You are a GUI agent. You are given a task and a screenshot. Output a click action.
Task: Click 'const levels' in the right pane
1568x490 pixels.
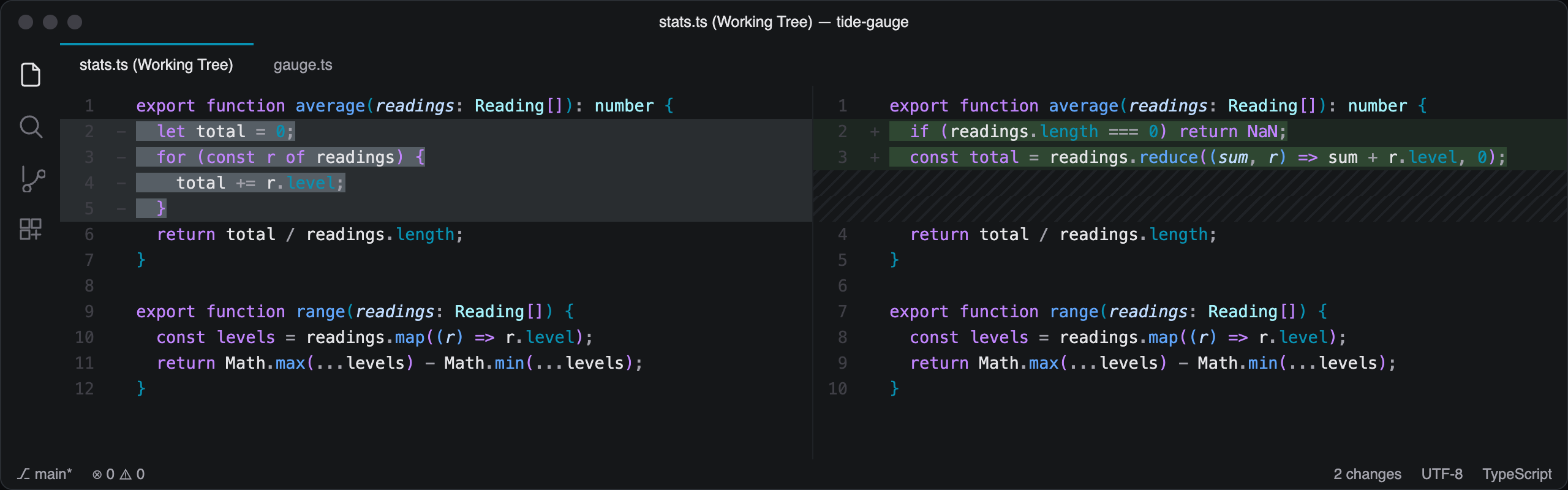click(969, 337)
